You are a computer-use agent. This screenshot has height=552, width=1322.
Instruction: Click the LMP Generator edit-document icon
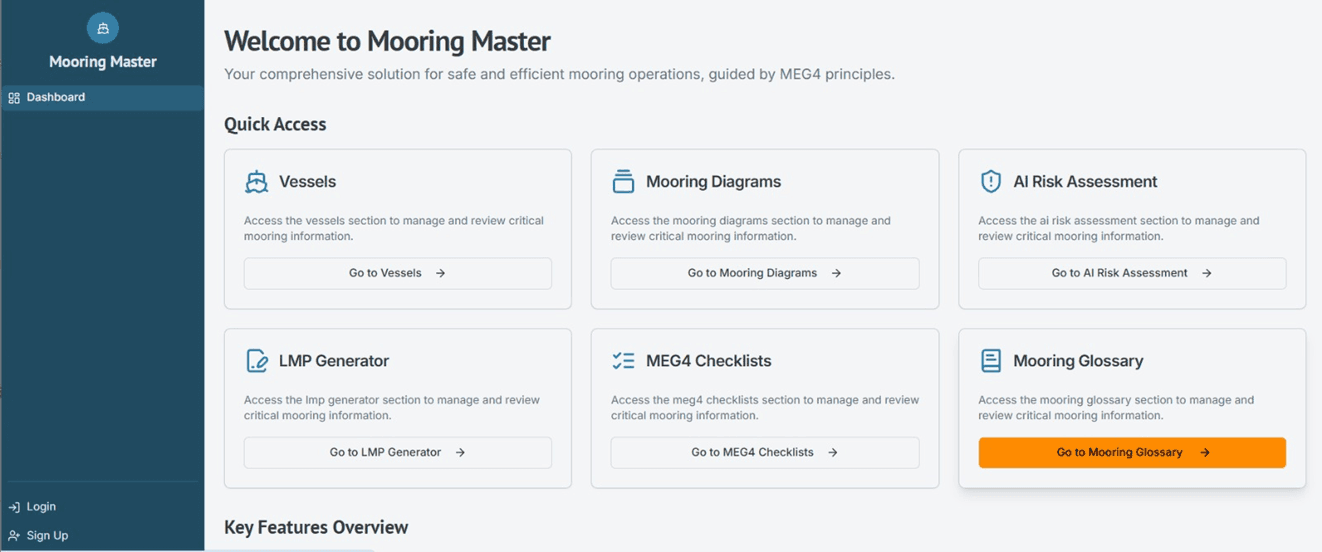pos(257,361)
